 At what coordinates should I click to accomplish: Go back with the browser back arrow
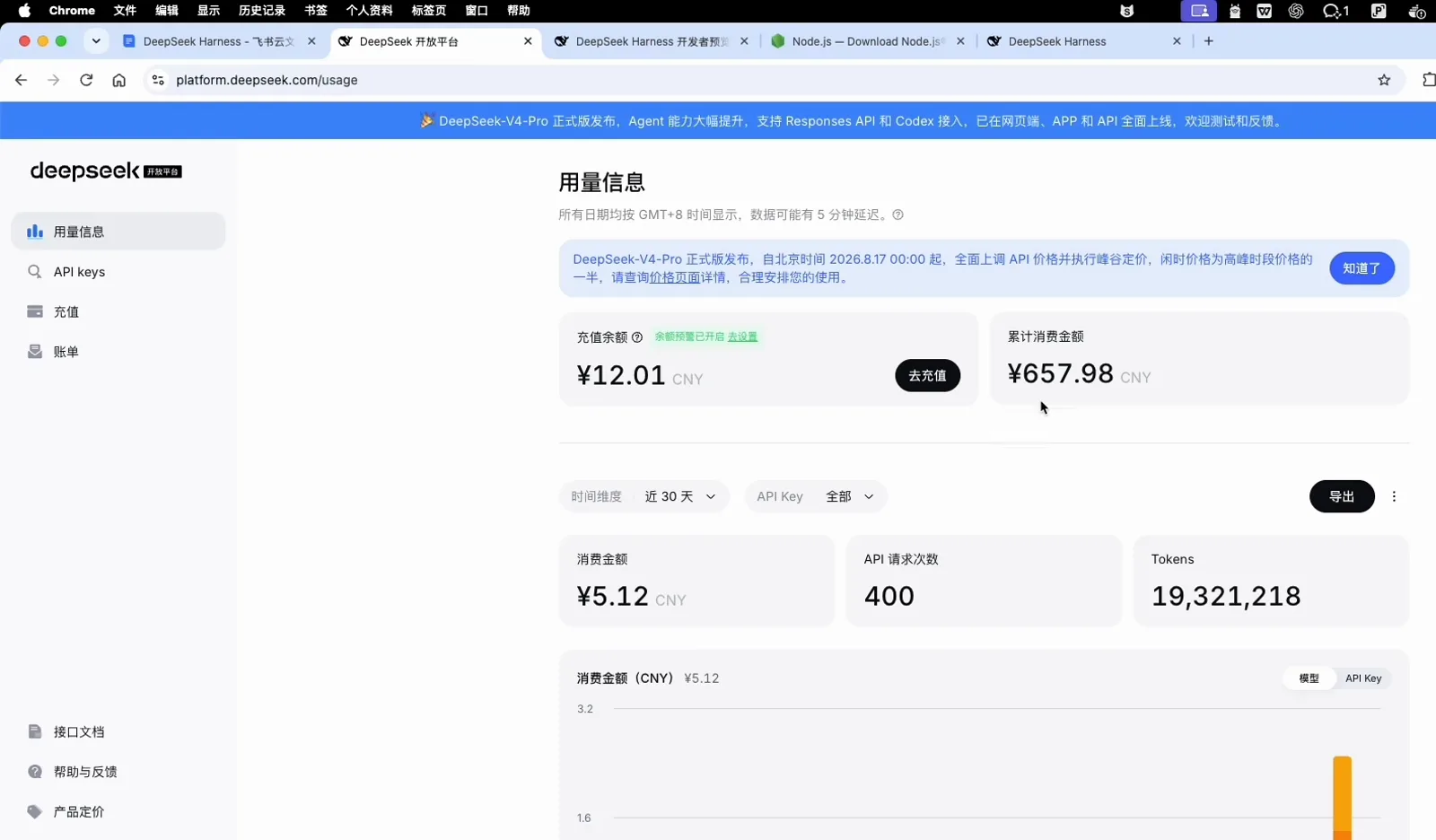(x=21, y=80)
